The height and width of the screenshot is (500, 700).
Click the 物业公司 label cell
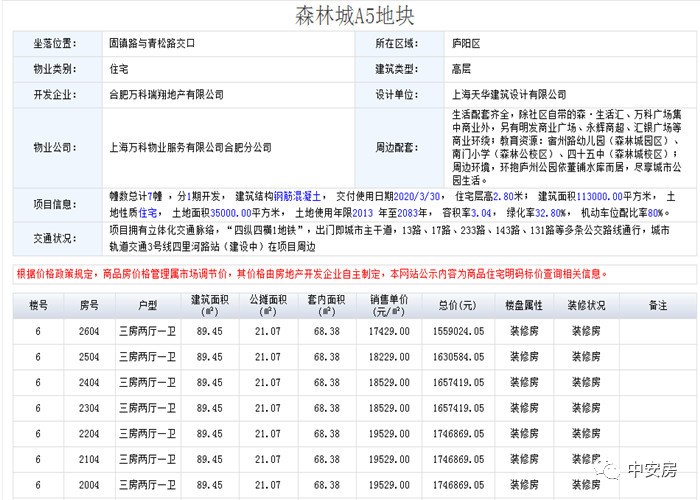coord(58,148)
